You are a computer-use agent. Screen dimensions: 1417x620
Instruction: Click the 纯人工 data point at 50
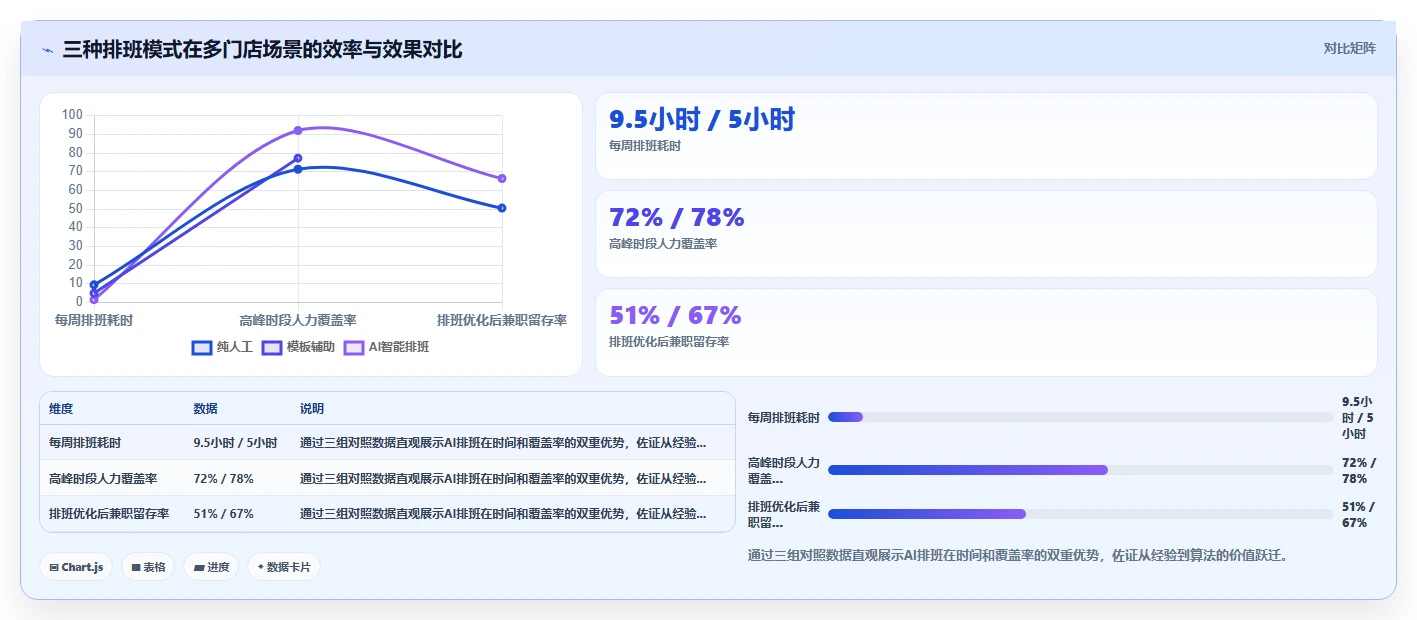pos(502,208)
